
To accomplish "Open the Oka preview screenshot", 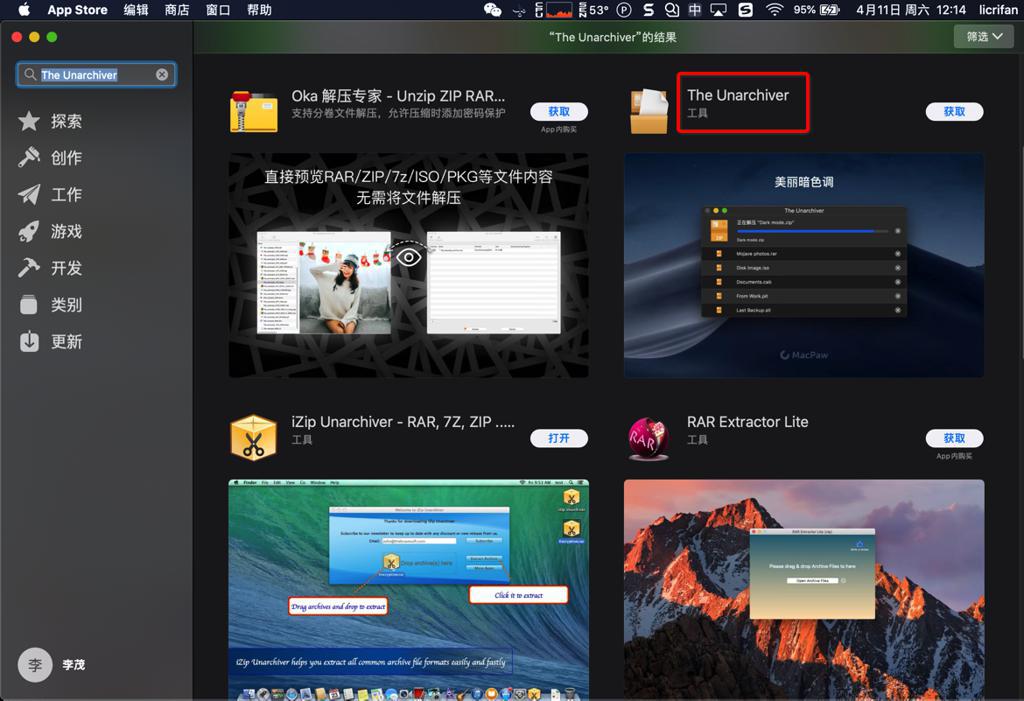I will [x=409, y=265].
